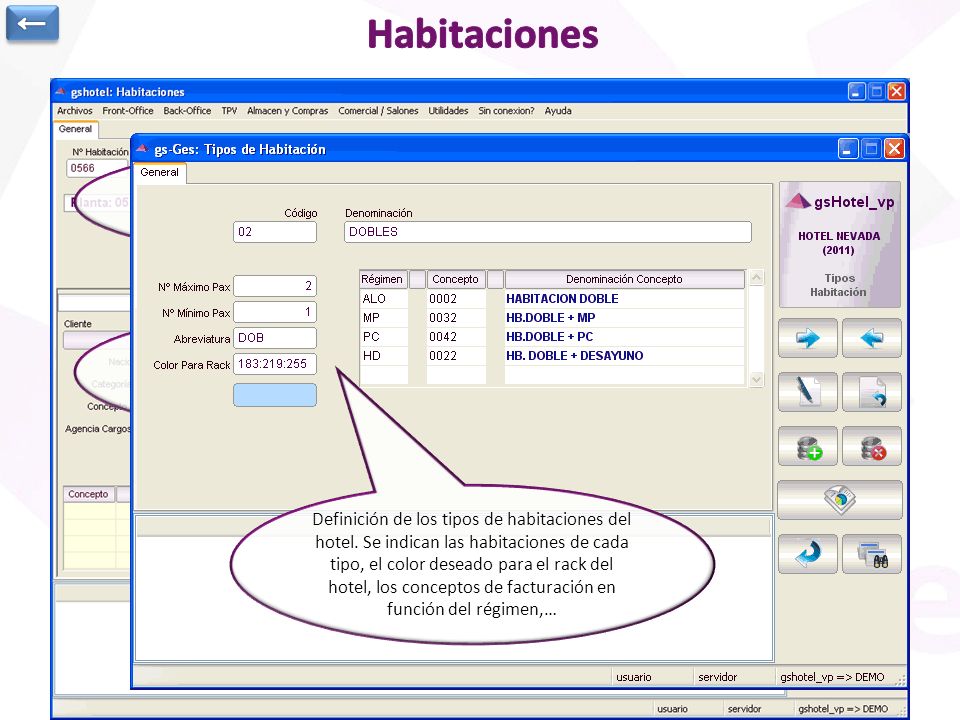Click the Código field with 02
The height and width of the screenshot is (720, 960).
click(x=275, y=232)
